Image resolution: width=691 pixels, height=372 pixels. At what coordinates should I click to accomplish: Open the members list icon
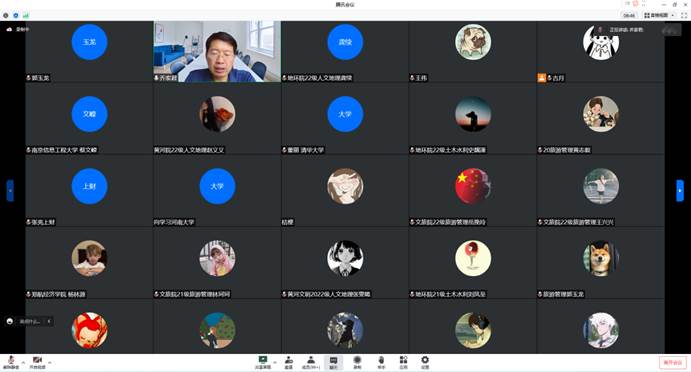click(x=311, y=362)
